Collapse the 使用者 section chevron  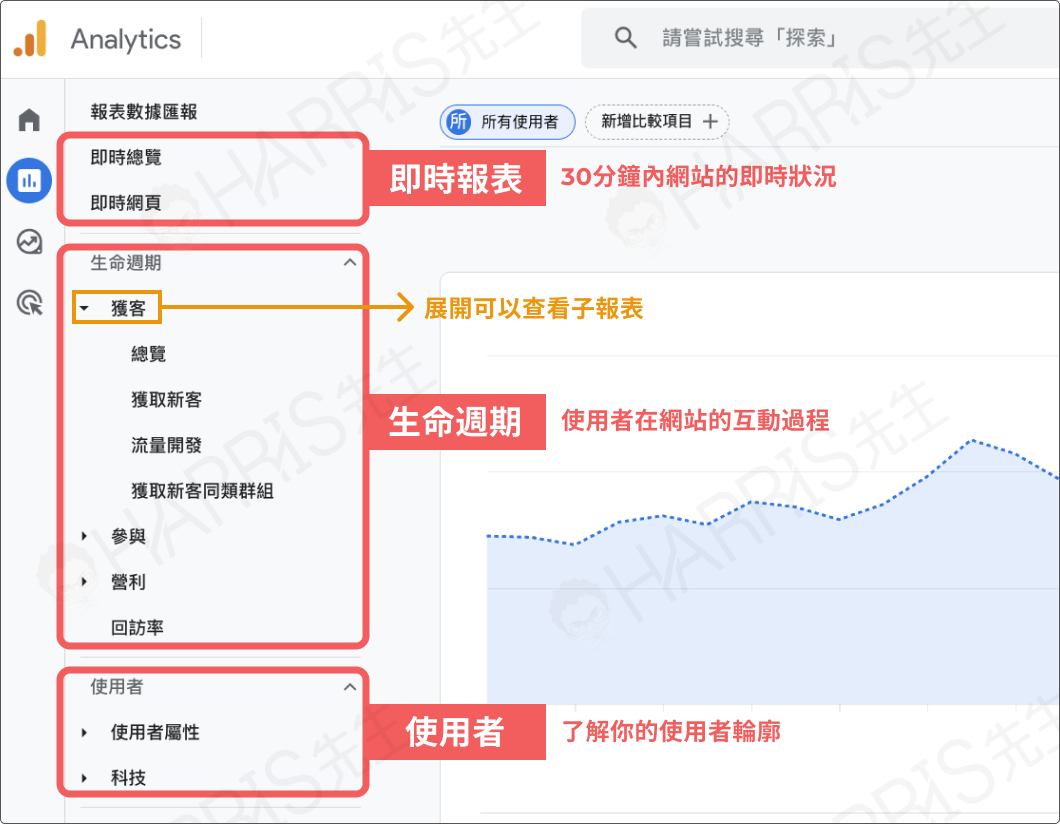(350, 687)
